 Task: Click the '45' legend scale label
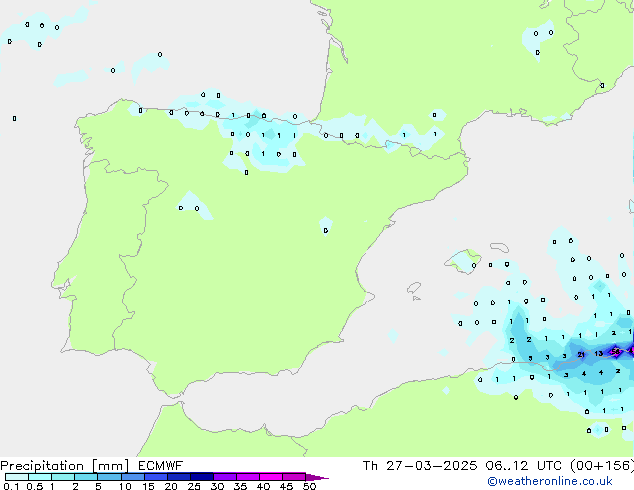click(286, 486)
